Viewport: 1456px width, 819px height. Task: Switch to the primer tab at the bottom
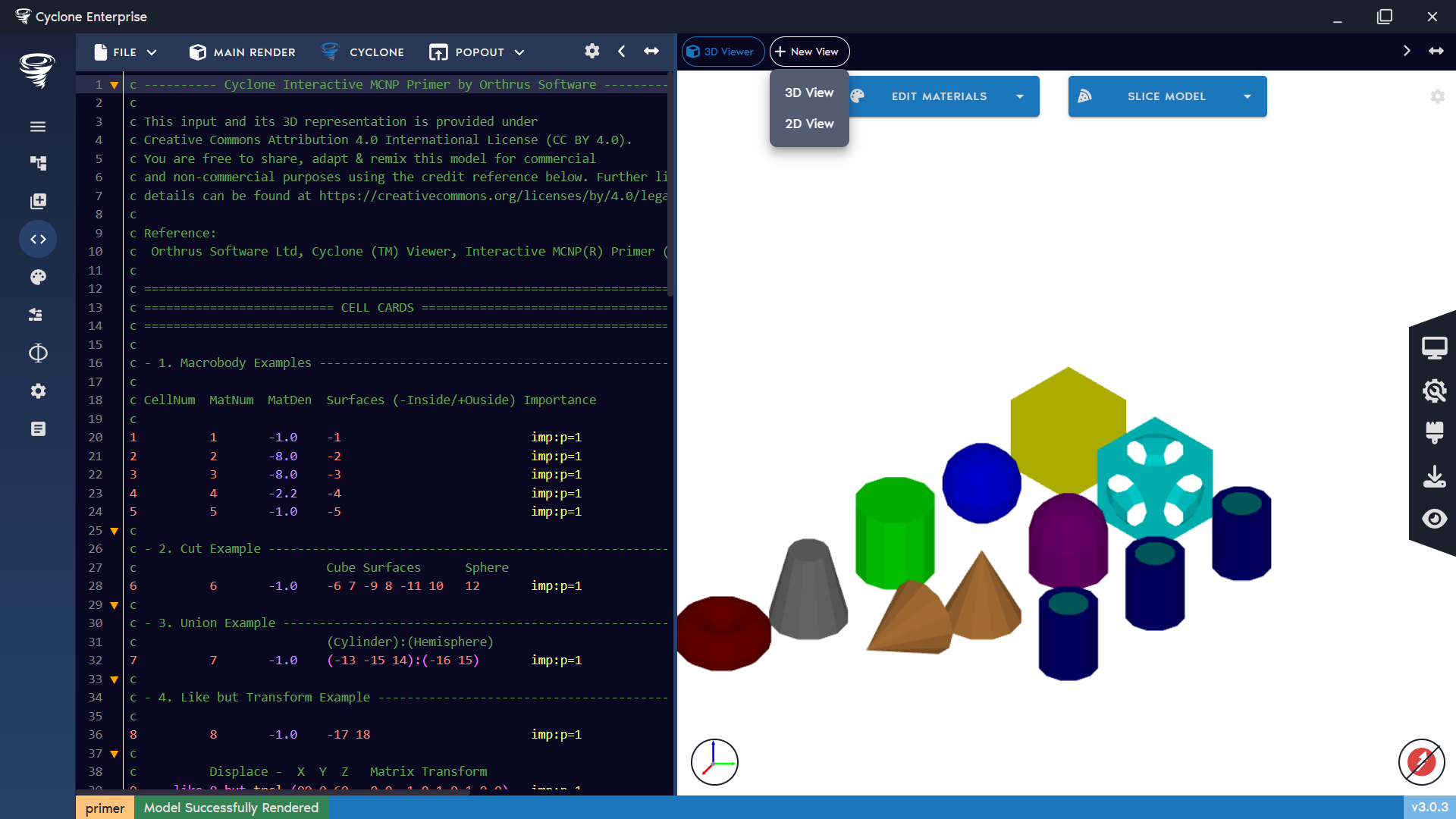pos(105,808)
